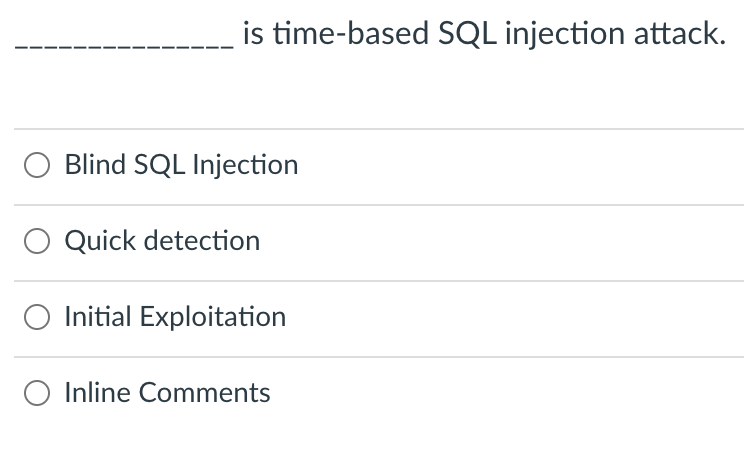Click the word 'Blind' in first option
This screenshot has width=744, height=454.
tap(95, 165)
